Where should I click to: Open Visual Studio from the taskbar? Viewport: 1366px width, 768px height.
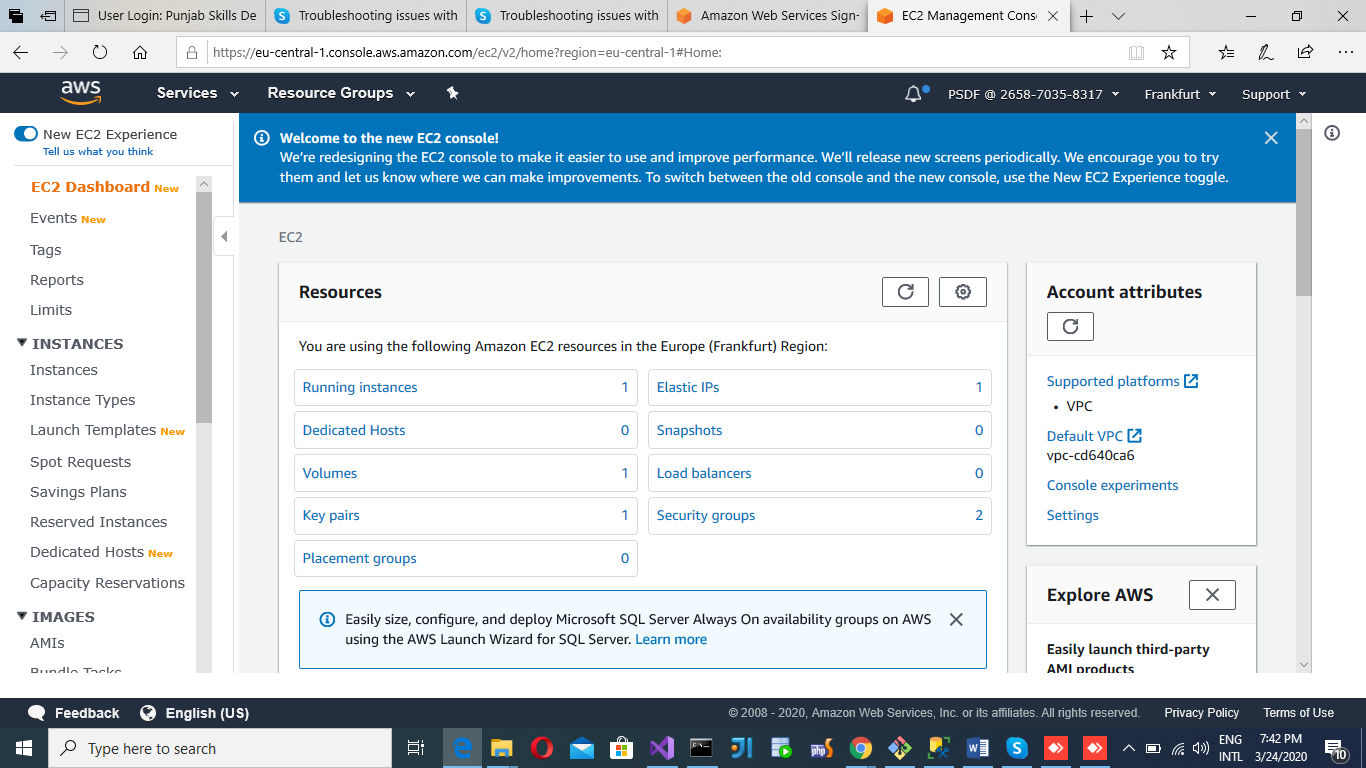tap(661, 748)
